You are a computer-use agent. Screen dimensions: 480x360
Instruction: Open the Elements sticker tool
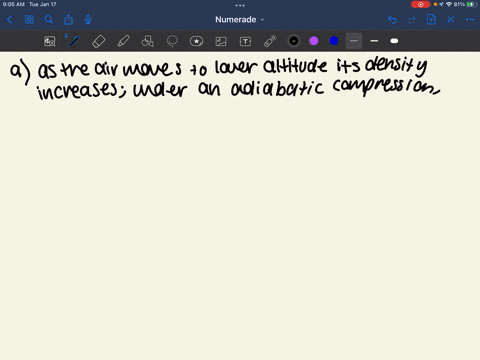pos(196,41)
